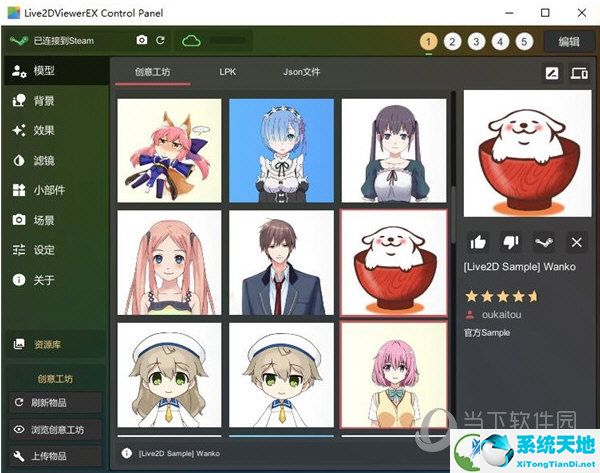The image size is (600, 473).
Task: Click the large Wanko preview image
Action: coord(528,153)
